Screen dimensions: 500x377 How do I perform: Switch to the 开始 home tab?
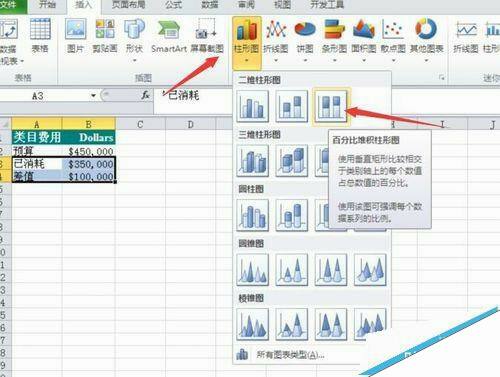click(48, 5)
